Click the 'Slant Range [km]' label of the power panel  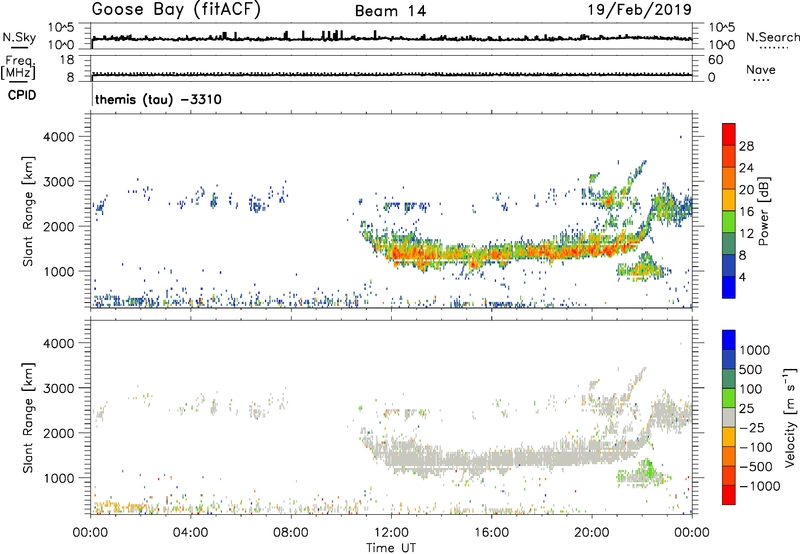(x=28, y=211)
